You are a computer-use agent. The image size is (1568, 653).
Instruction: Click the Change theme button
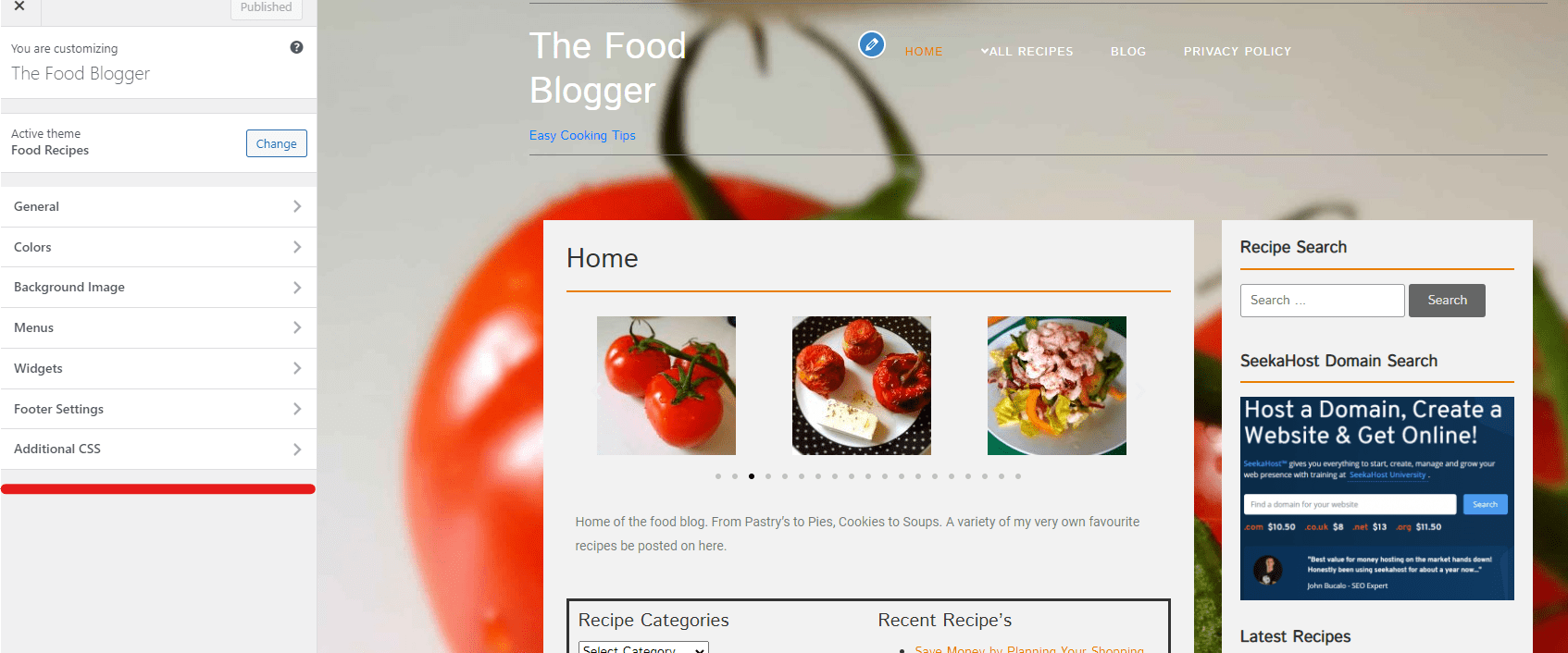[276, 143]
